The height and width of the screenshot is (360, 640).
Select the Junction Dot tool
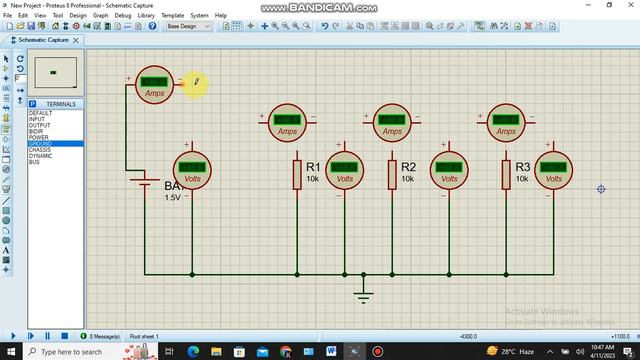pos(6,78)
